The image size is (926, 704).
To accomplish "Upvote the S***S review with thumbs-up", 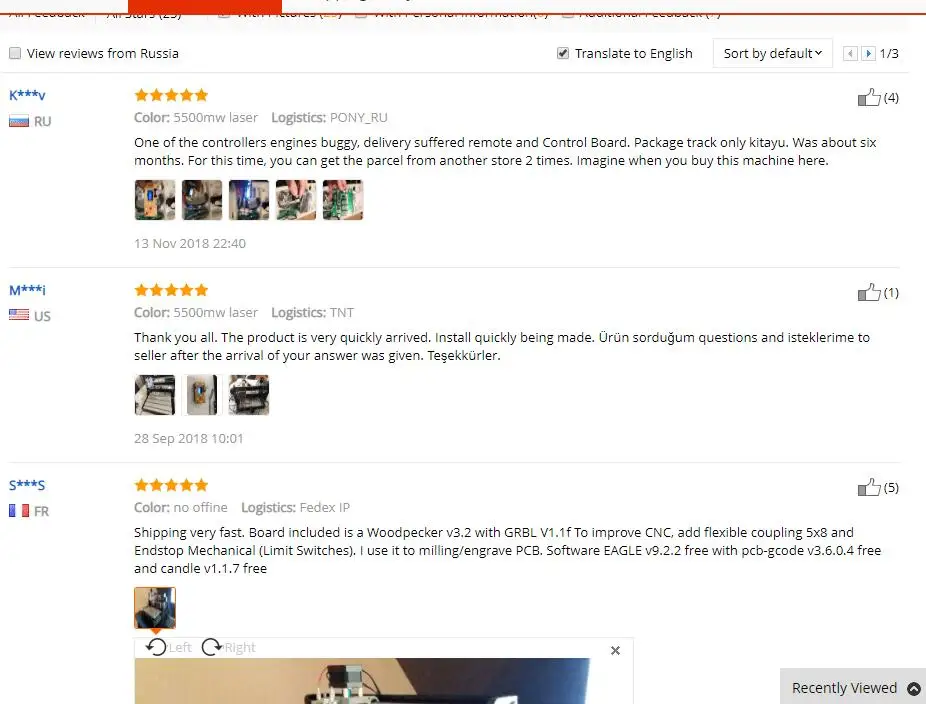I will pyautogui.click(x=869, y=487).
